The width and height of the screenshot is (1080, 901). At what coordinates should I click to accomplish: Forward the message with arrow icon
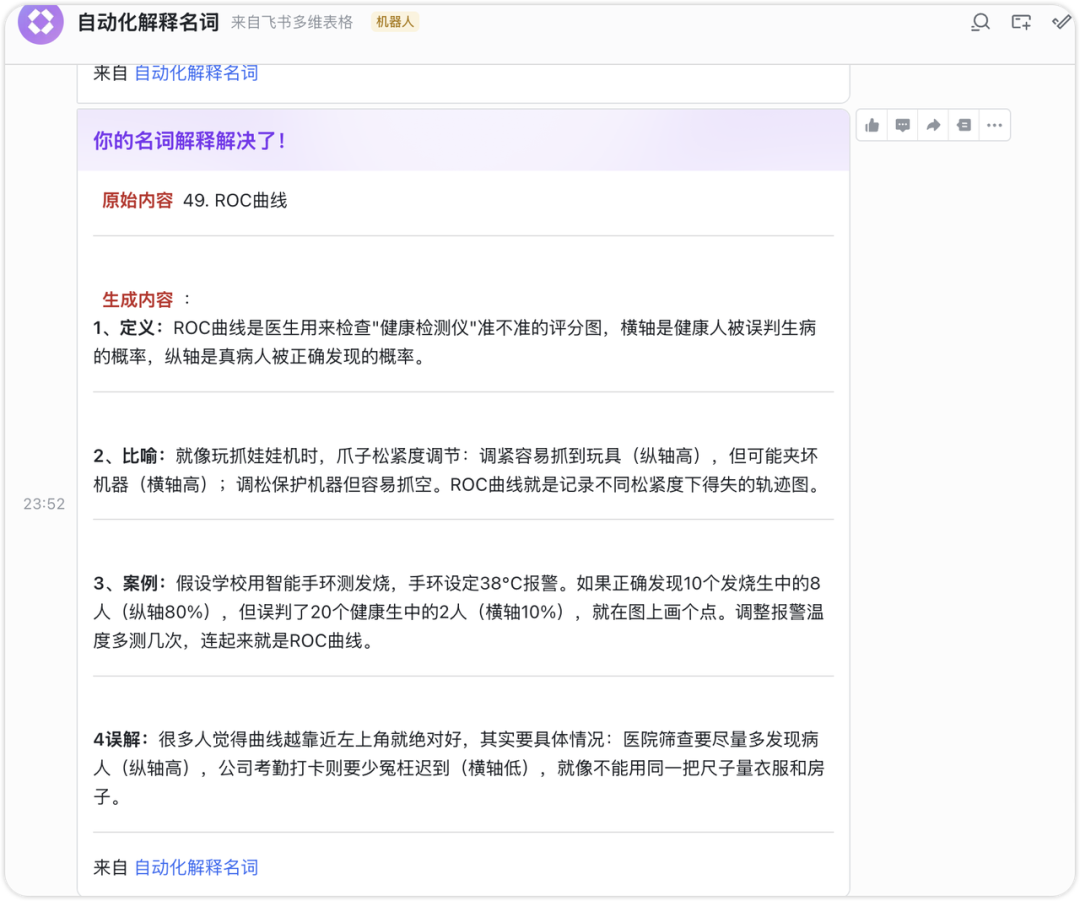[933, 125]
